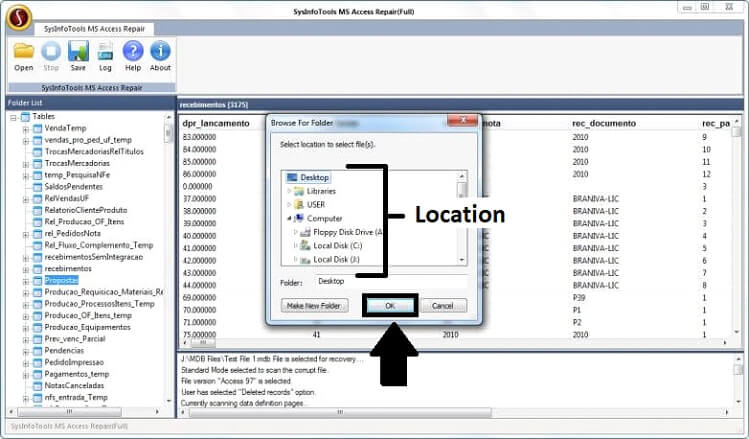
Task: Expand the rel_PedidosNota node
Action: point(26,235)
